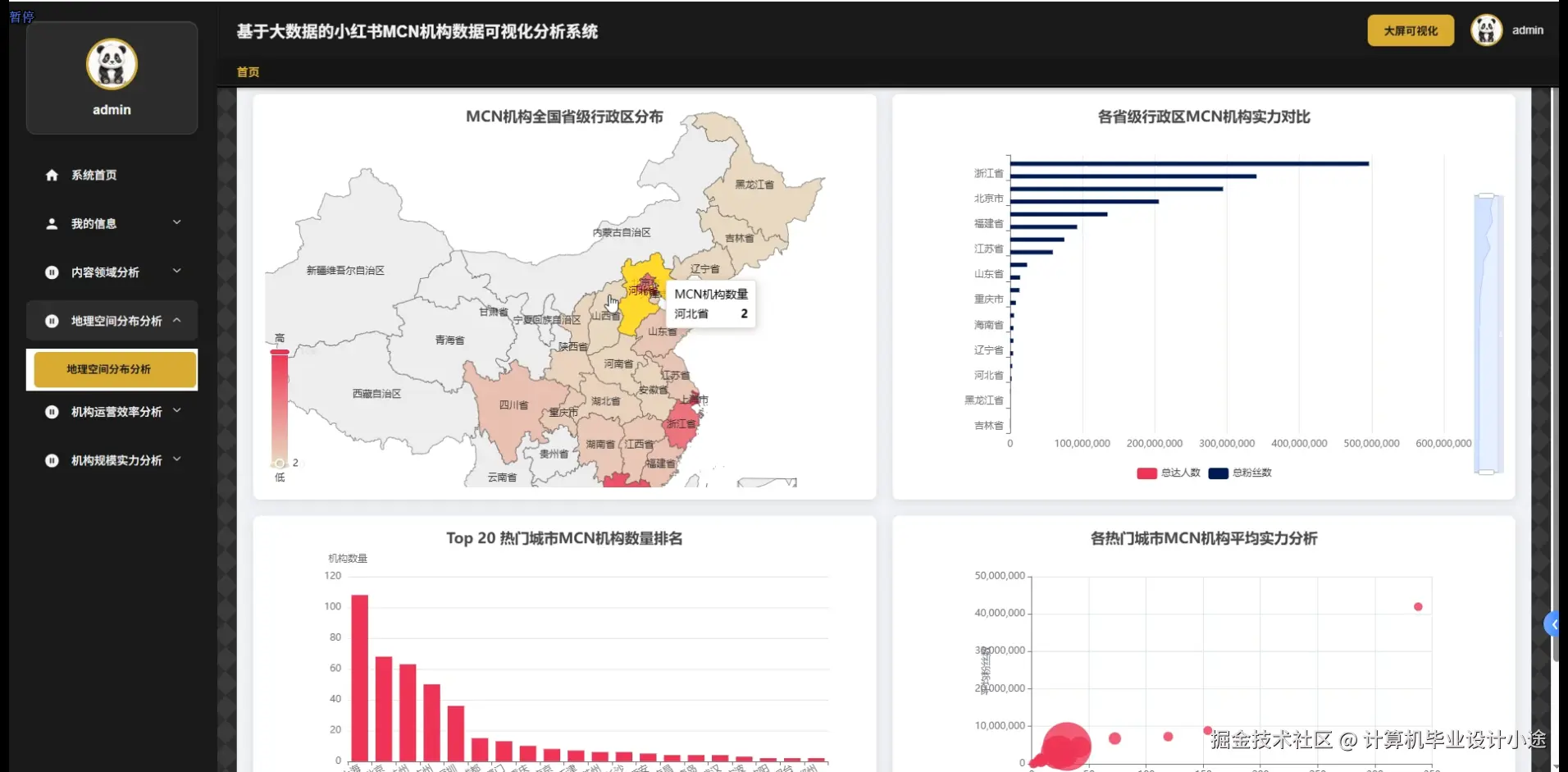1568x772 pixels.
Task: Select 青海省 on the map
Action: (449, 340)
